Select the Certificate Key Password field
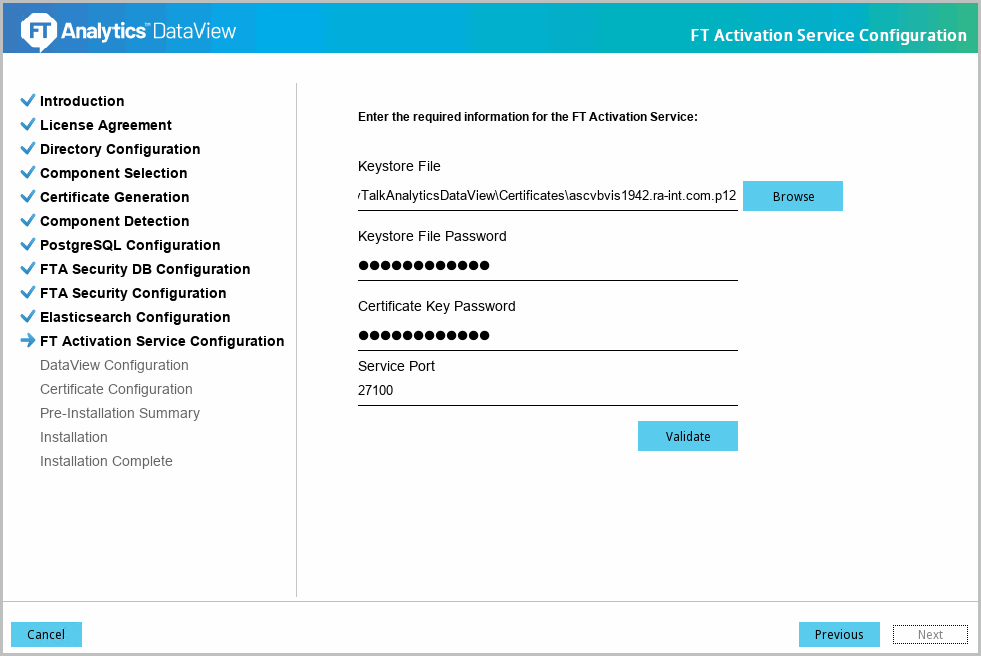The width and height of the screenshot is (981, 656). [x=547, y=336]
